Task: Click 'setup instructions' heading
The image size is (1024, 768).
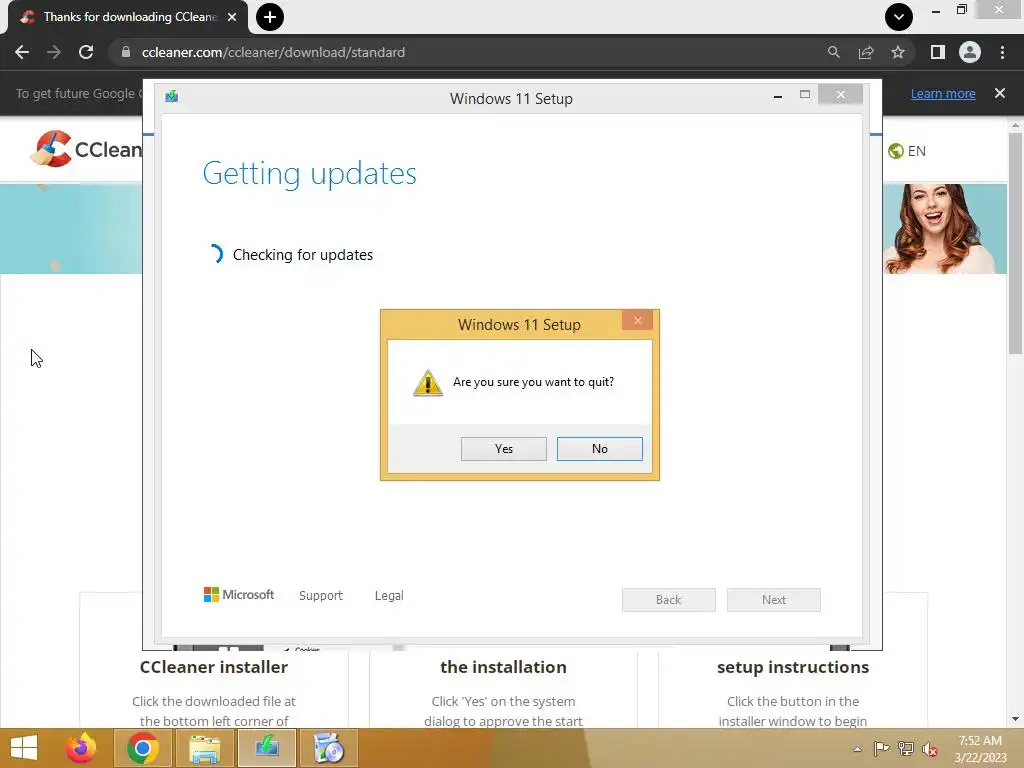Action: 793,667
